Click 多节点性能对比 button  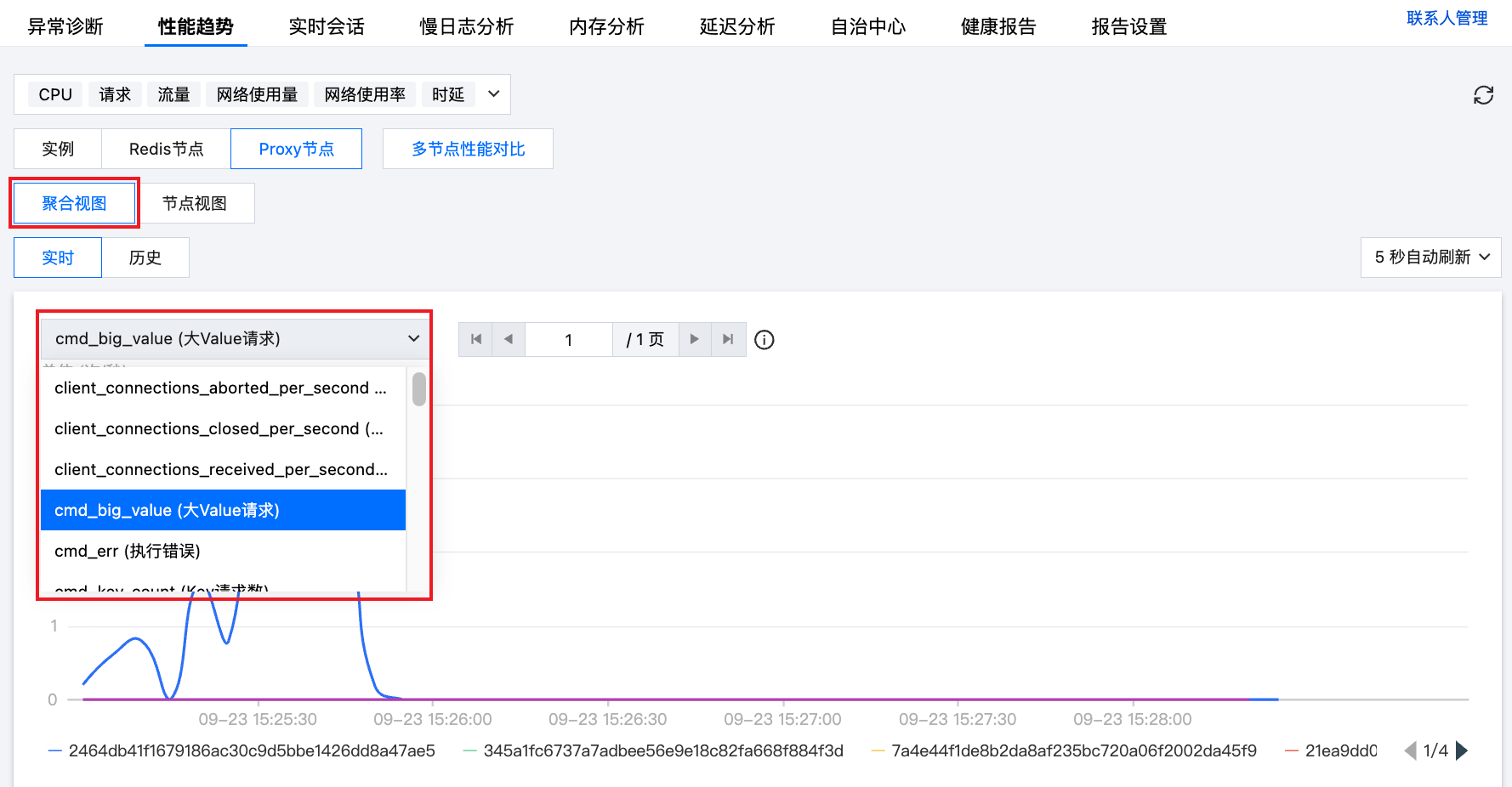coord(468,149)
